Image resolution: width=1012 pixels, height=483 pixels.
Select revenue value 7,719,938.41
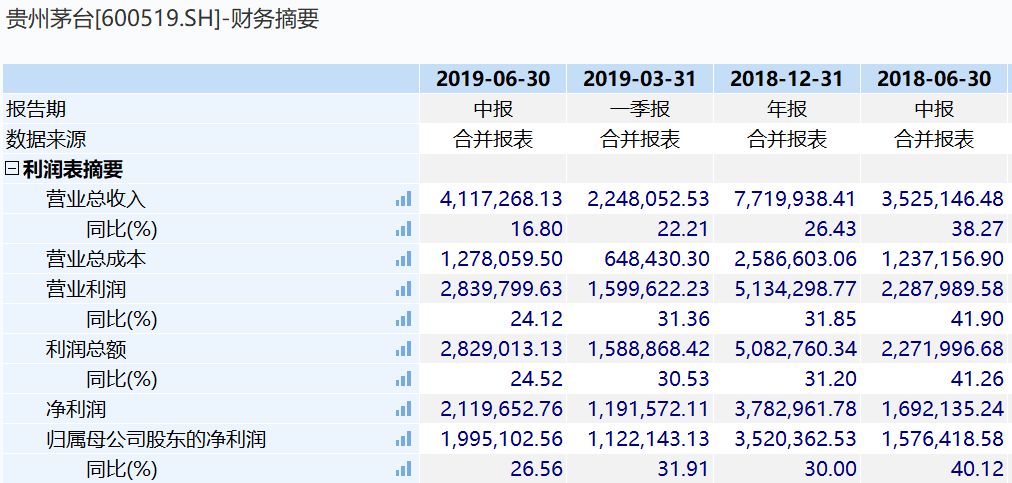point(795,199)
